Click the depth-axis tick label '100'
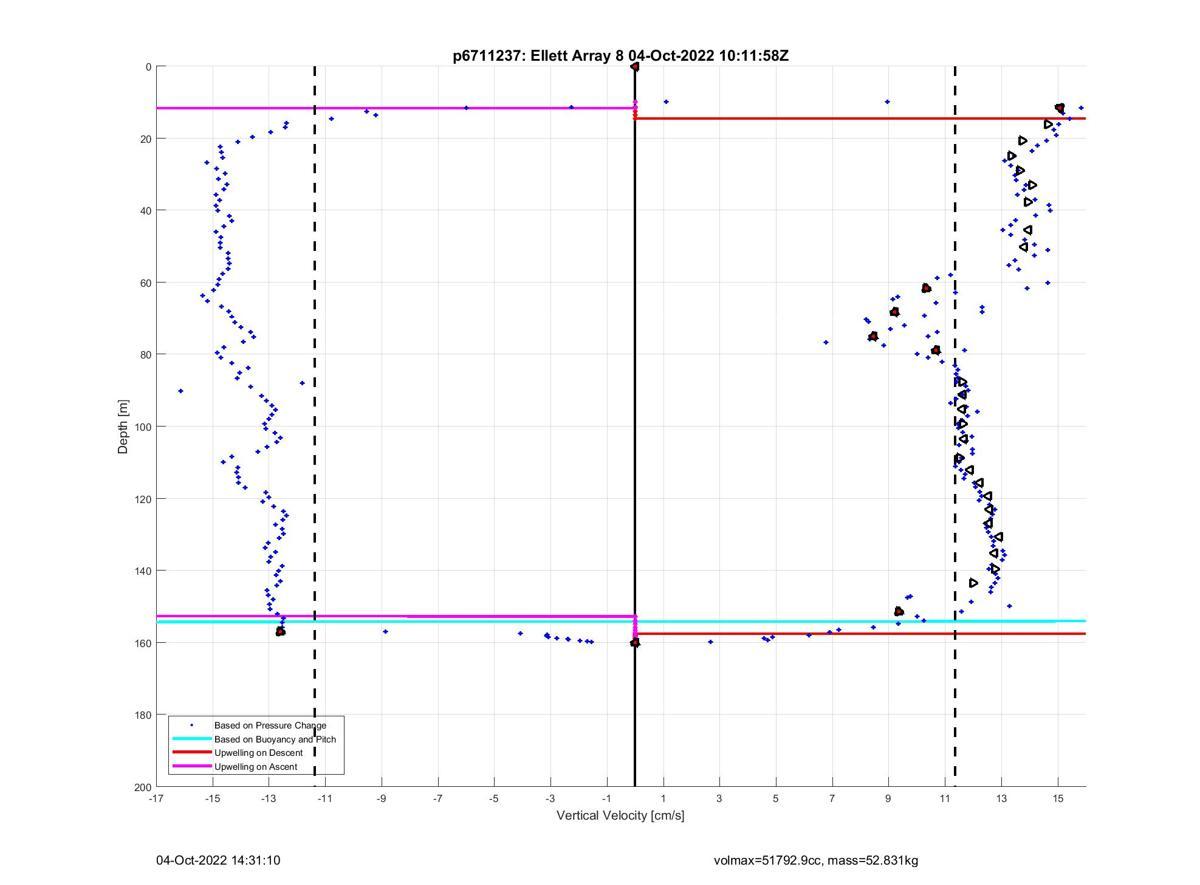This screenshot has height=885, width=1200. 143,427
